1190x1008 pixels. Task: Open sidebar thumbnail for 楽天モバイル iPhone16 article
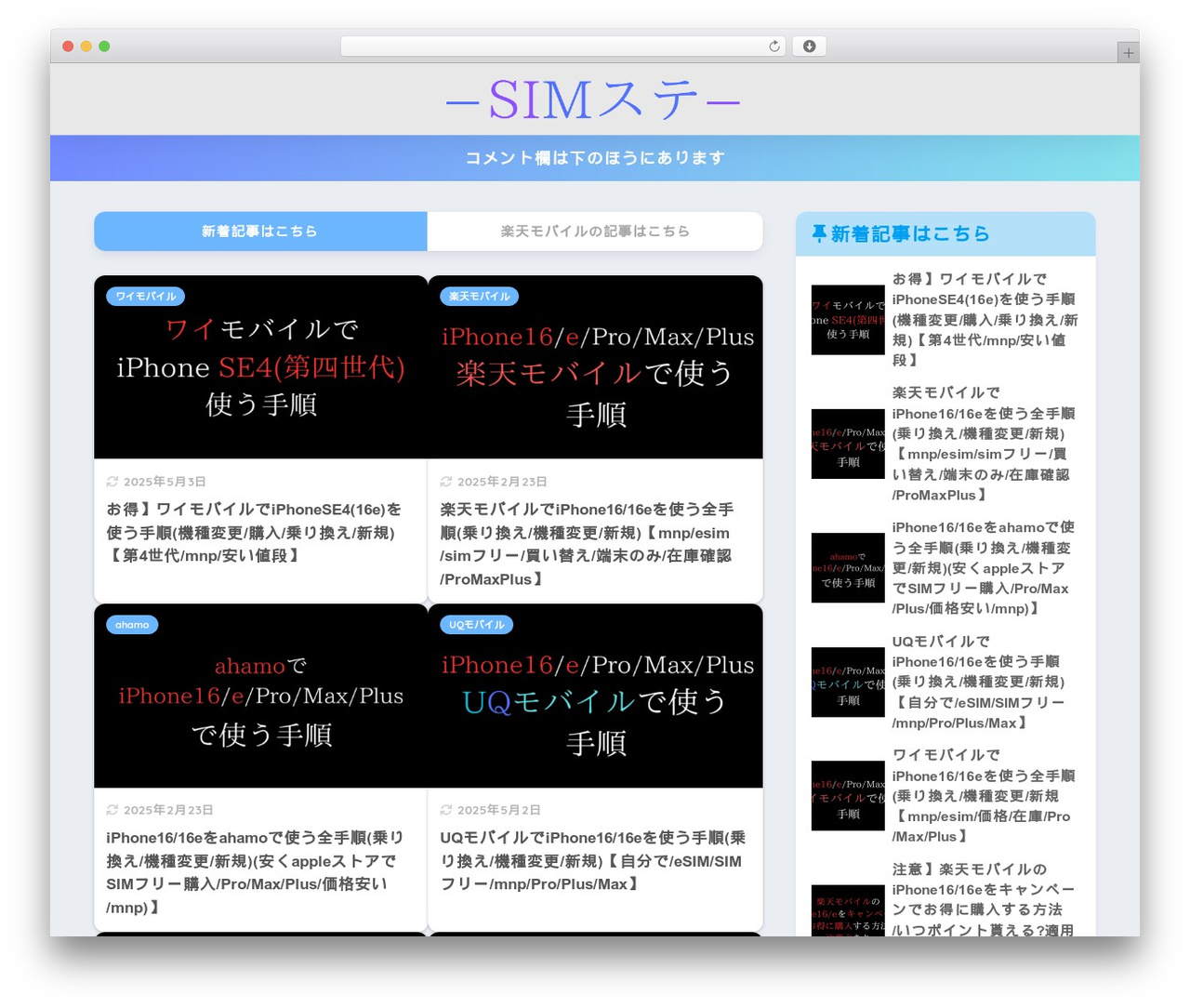click(848, 444)
